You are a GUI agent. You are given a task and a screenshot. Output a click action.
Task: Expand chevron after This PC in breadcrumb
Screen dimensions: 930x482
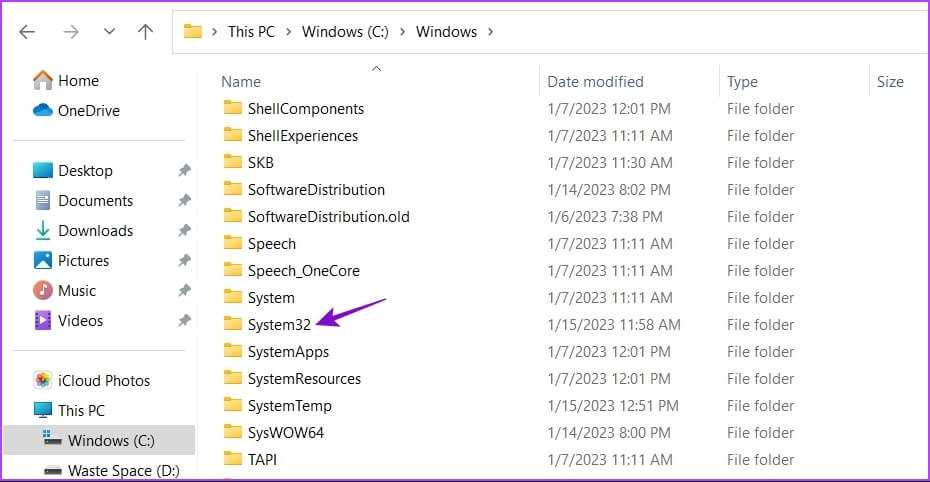288,32
